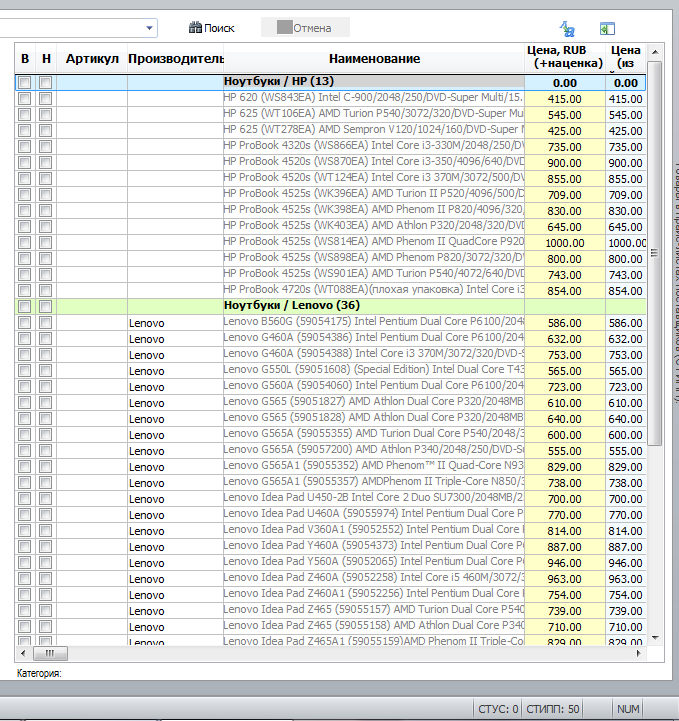The height and width of the screenshot is (721, 679).
Task: Sort by the Производитель column header
Action: click(176, 58)
